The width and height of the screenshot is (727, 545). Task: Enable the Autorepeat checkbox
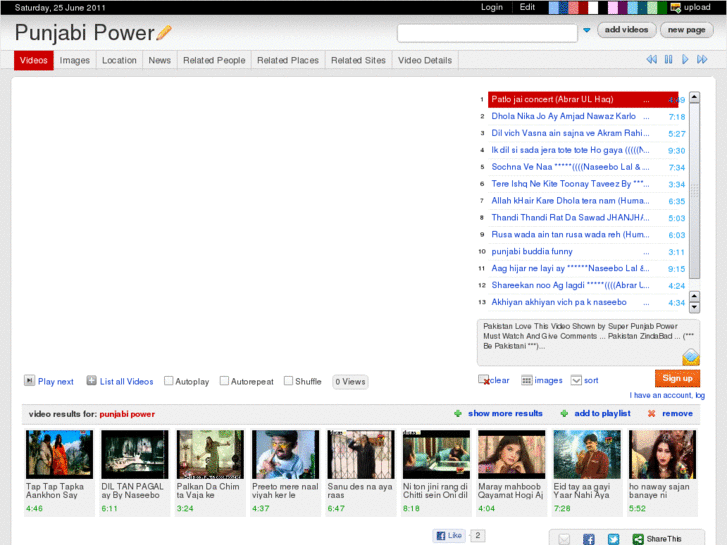[224, 381]
